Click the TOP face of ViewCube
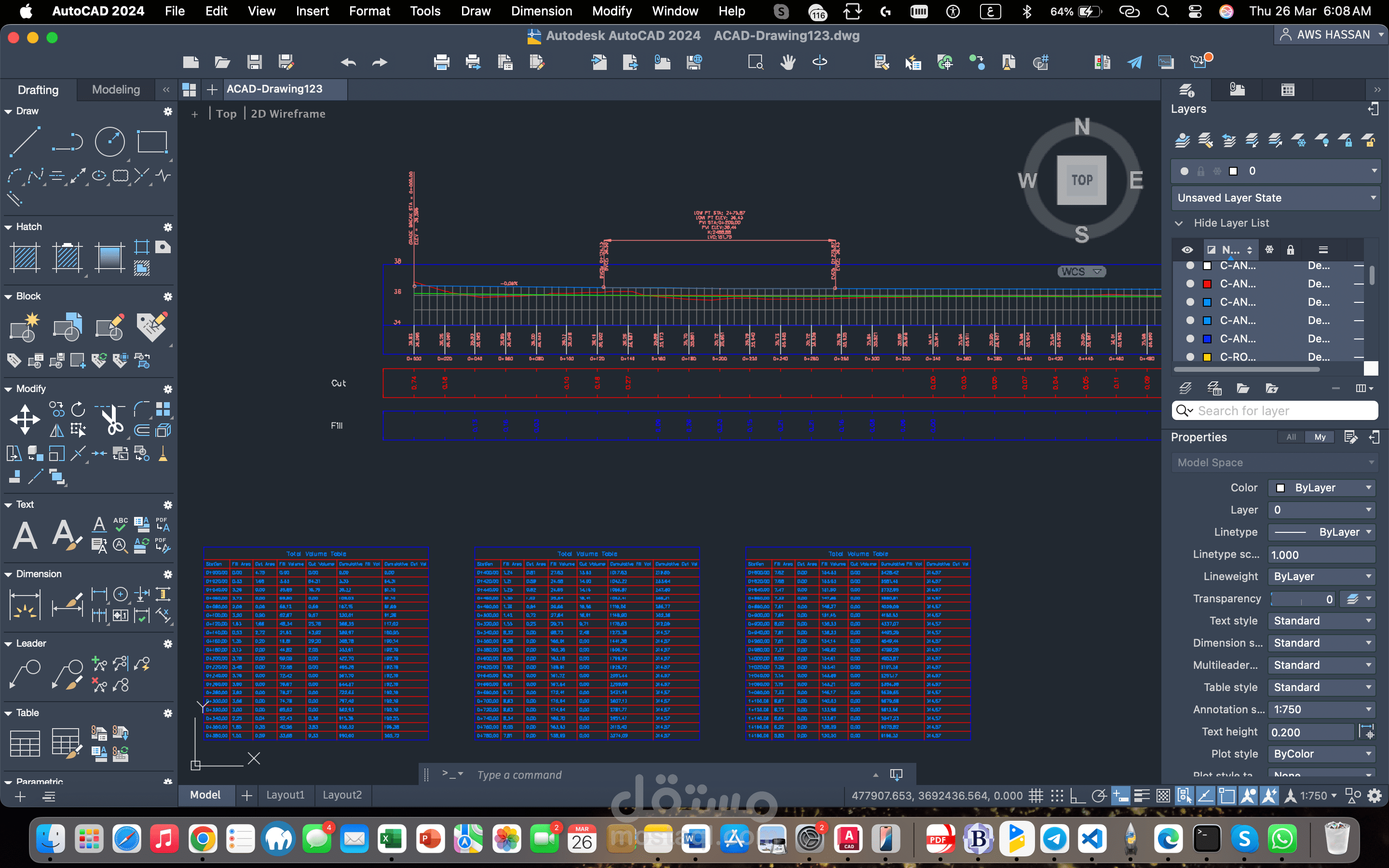This screenshot has width=1389, height=868. click(x=1081, y=180)
